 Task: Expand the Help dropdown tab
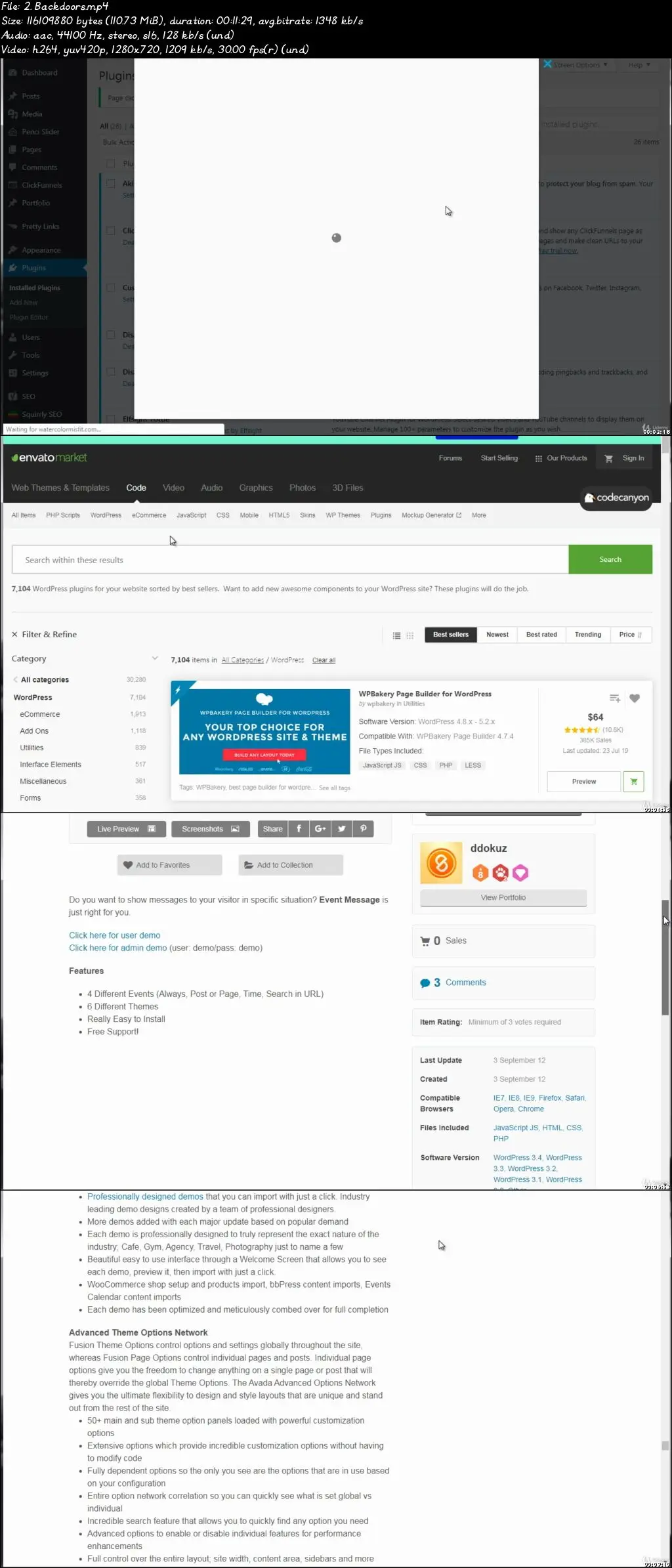click(x=639, y=65)
